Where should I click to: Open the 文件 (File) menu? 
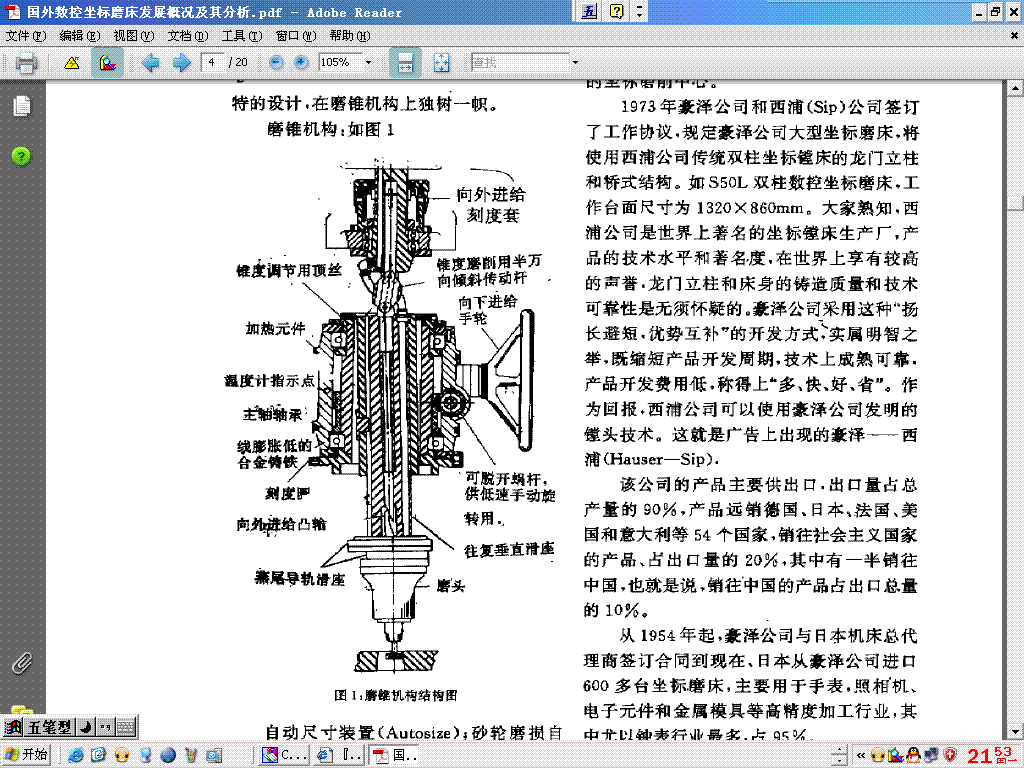tap(26, 36)
